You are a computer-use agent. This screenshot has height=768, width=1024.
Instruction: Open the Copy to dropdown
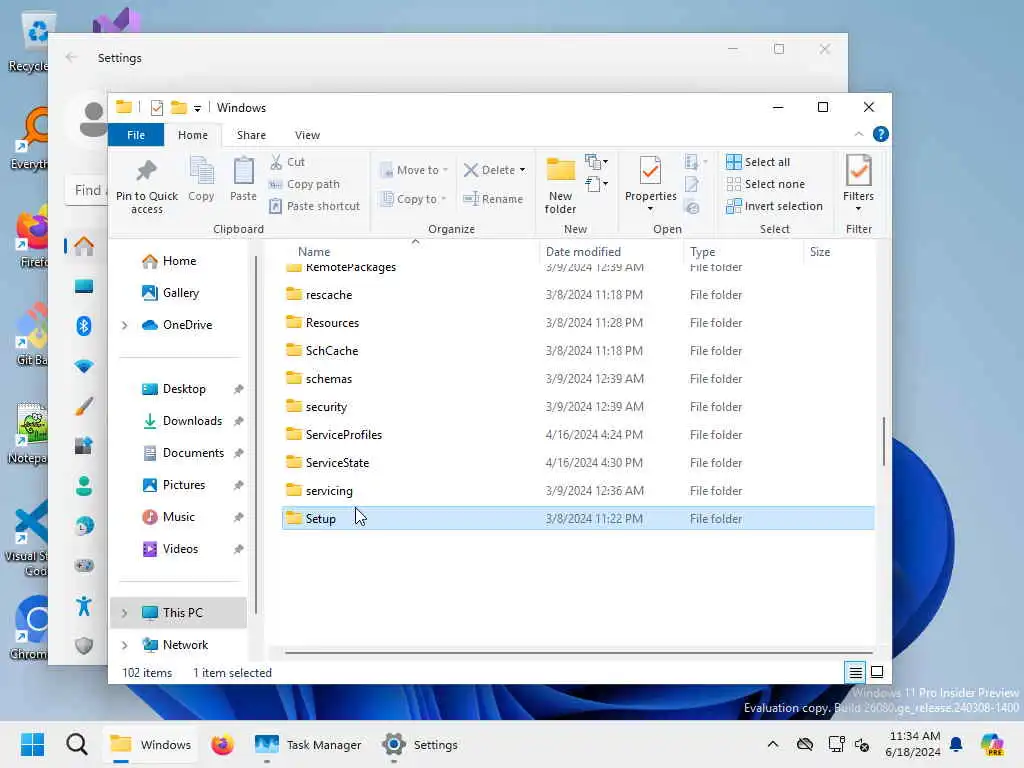tap(414, 199)
